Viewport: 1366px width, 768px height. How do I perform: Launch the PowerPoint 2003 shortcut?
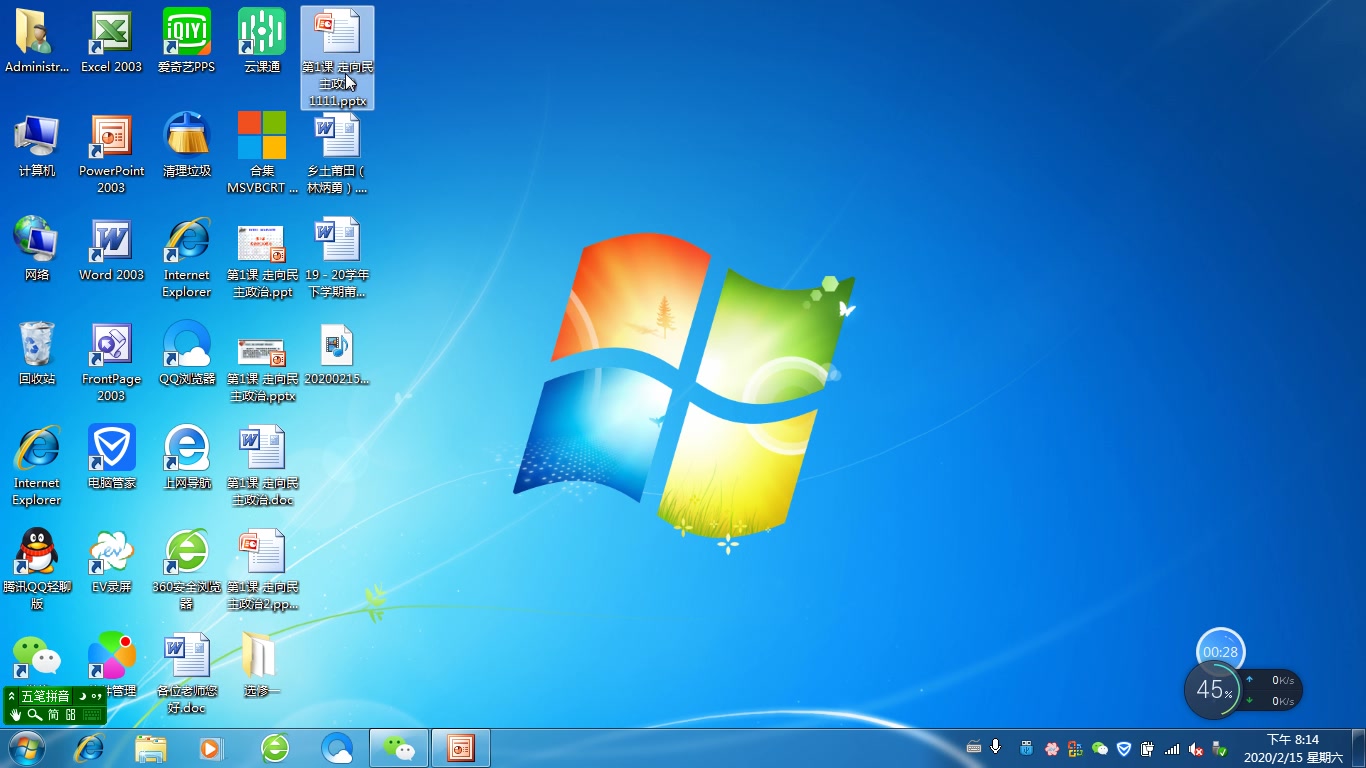(x=111, y=153)
